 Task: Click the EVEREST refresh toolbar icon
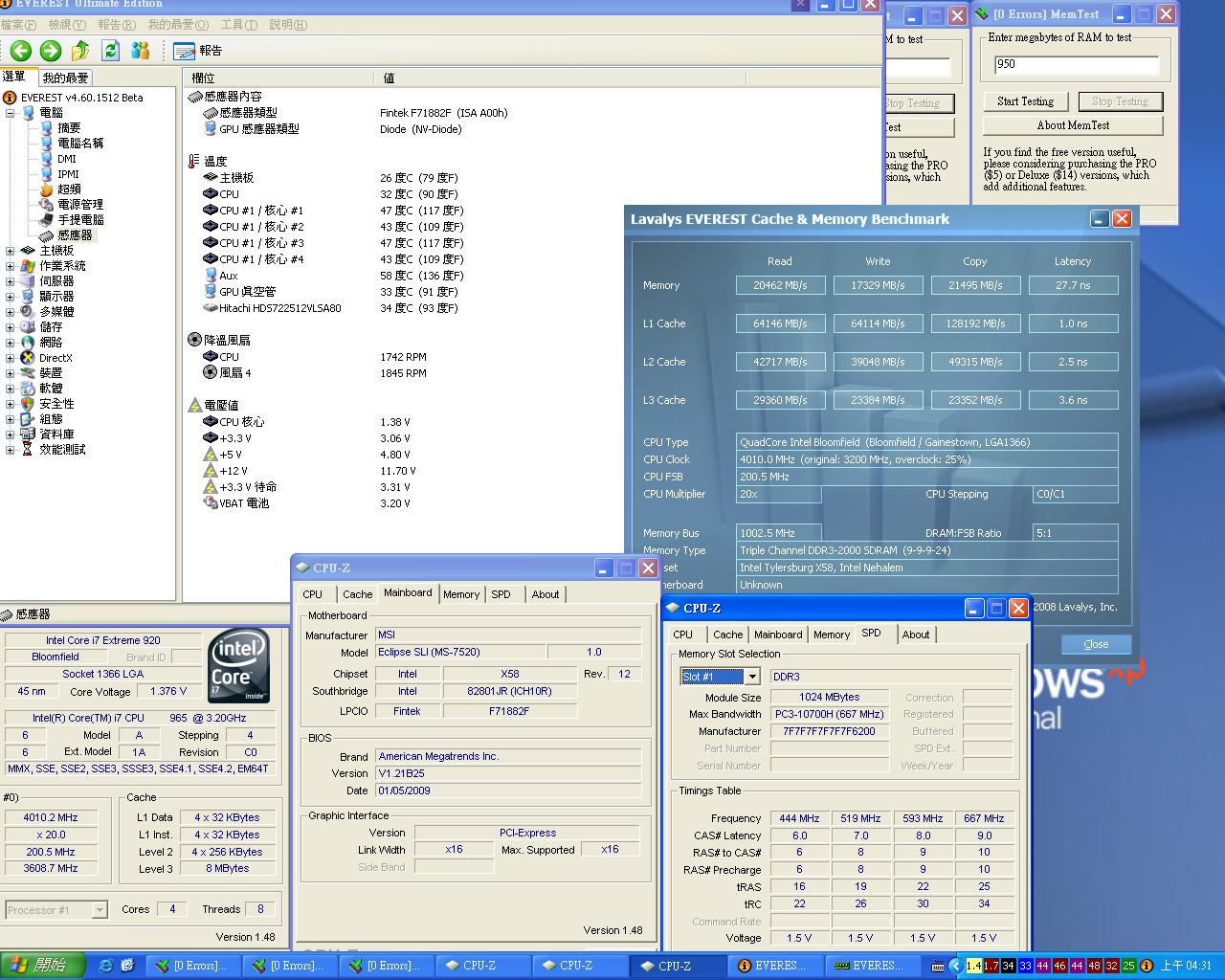coord(111,51)
